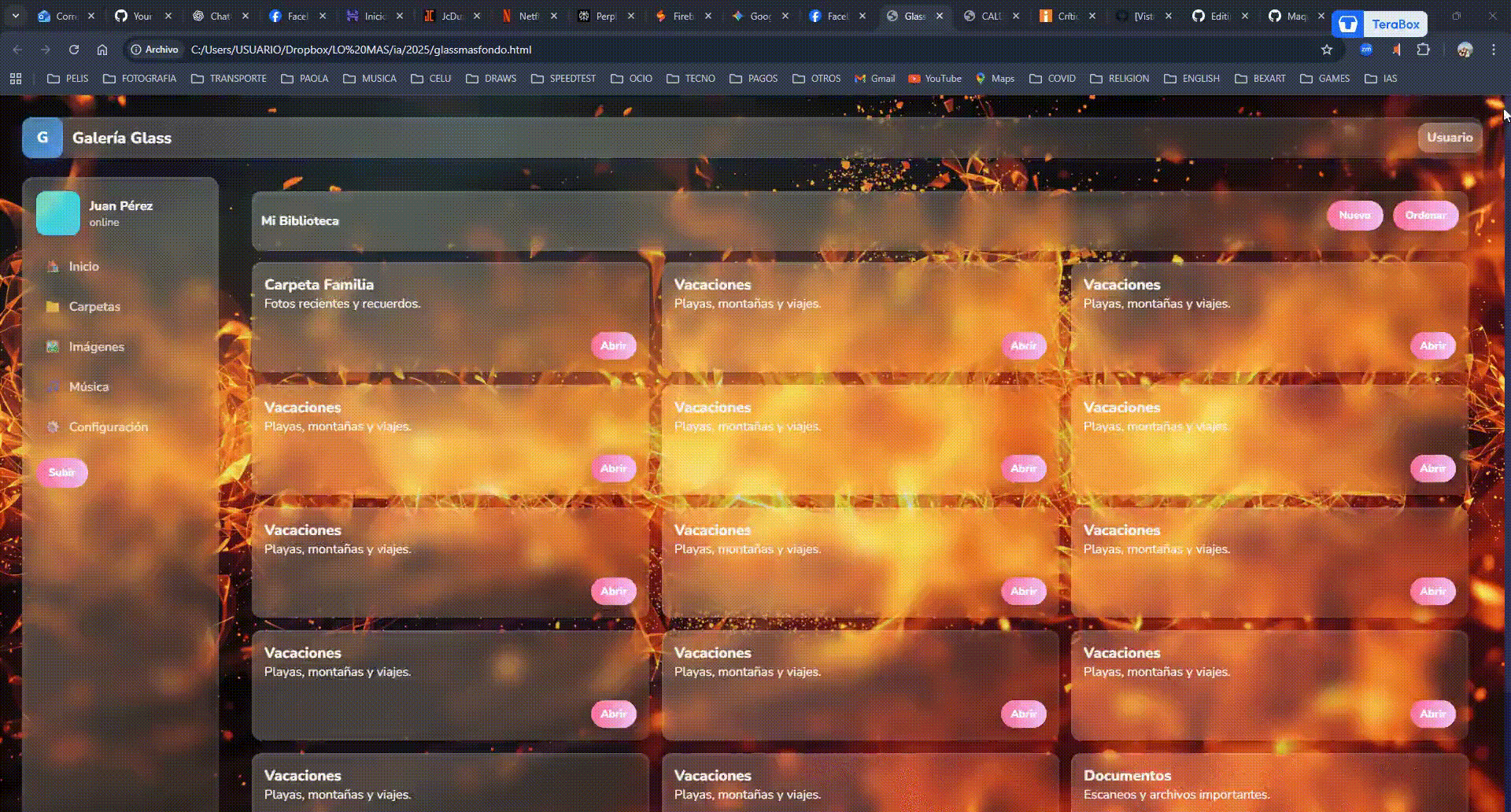Open the MUSICA bookmarks folder
The width and height of the screenshot is (1511, 812).
(x=370, y=79)
